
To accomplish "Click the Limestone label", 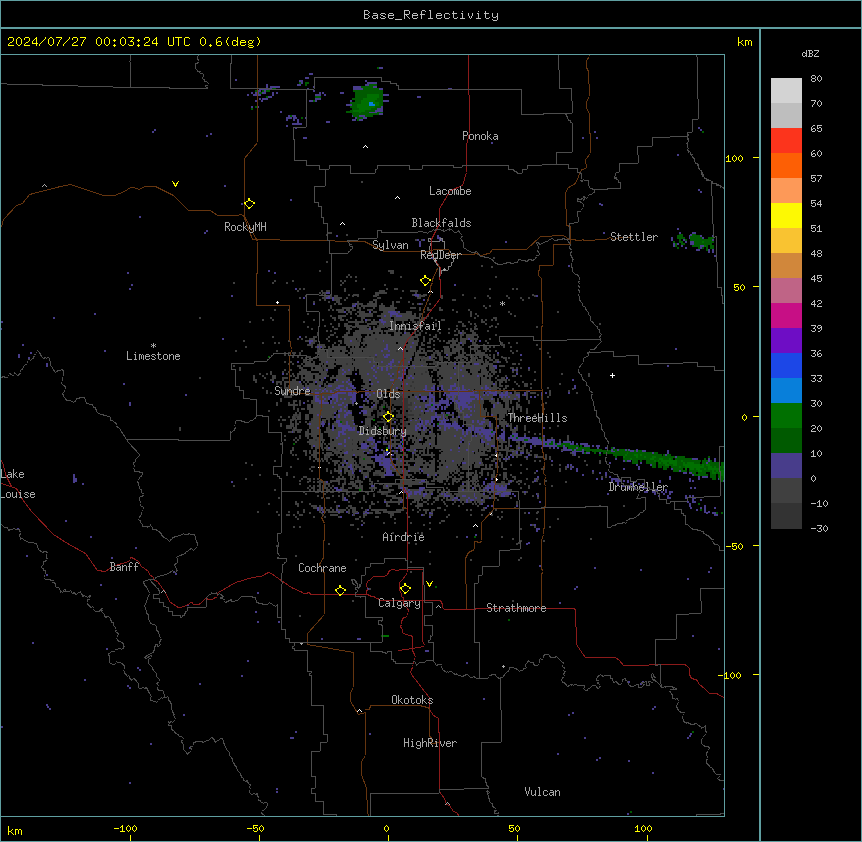I will (153, 356).
